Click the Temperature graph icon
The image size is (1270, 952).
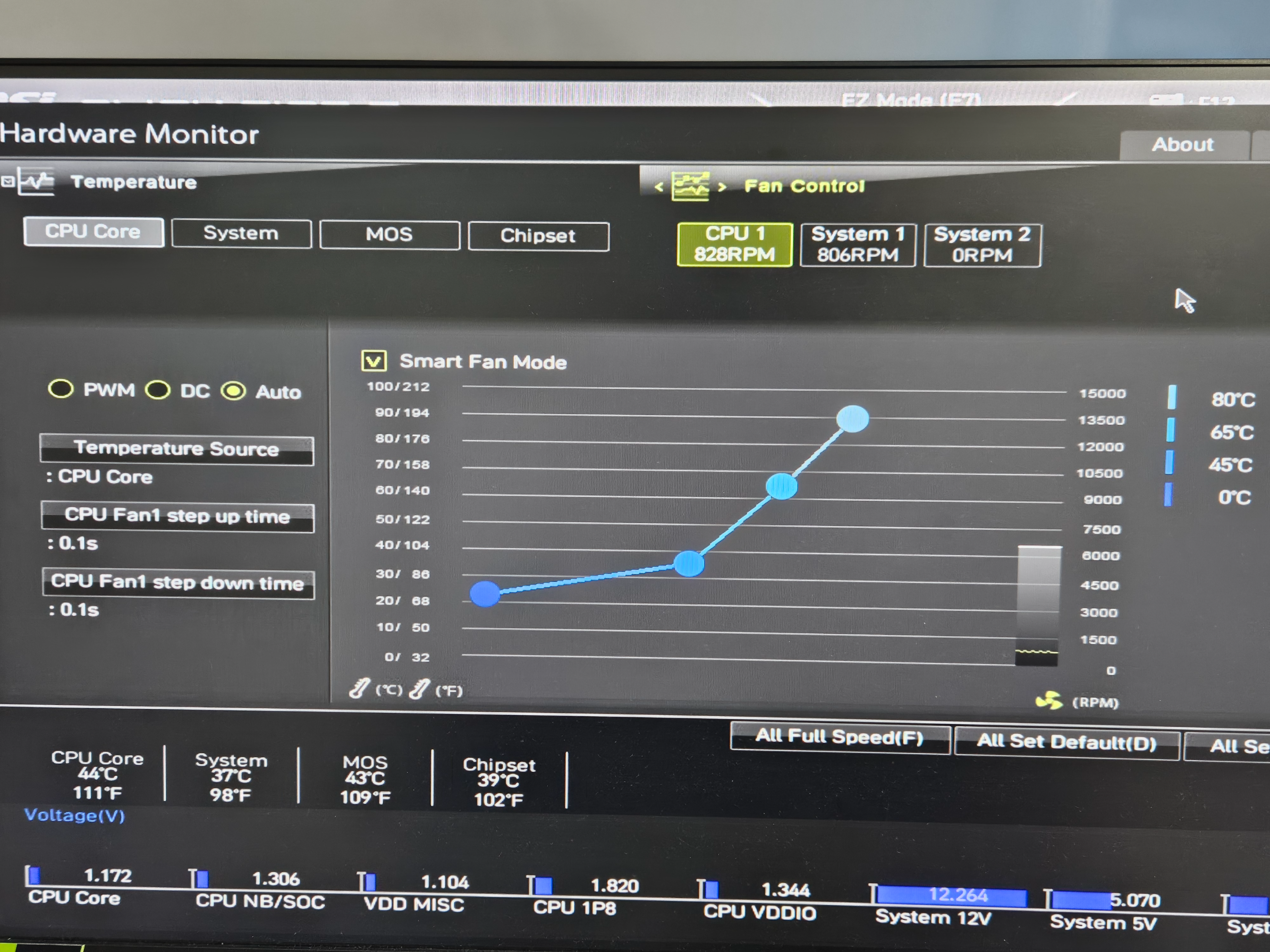pos(36,181)
